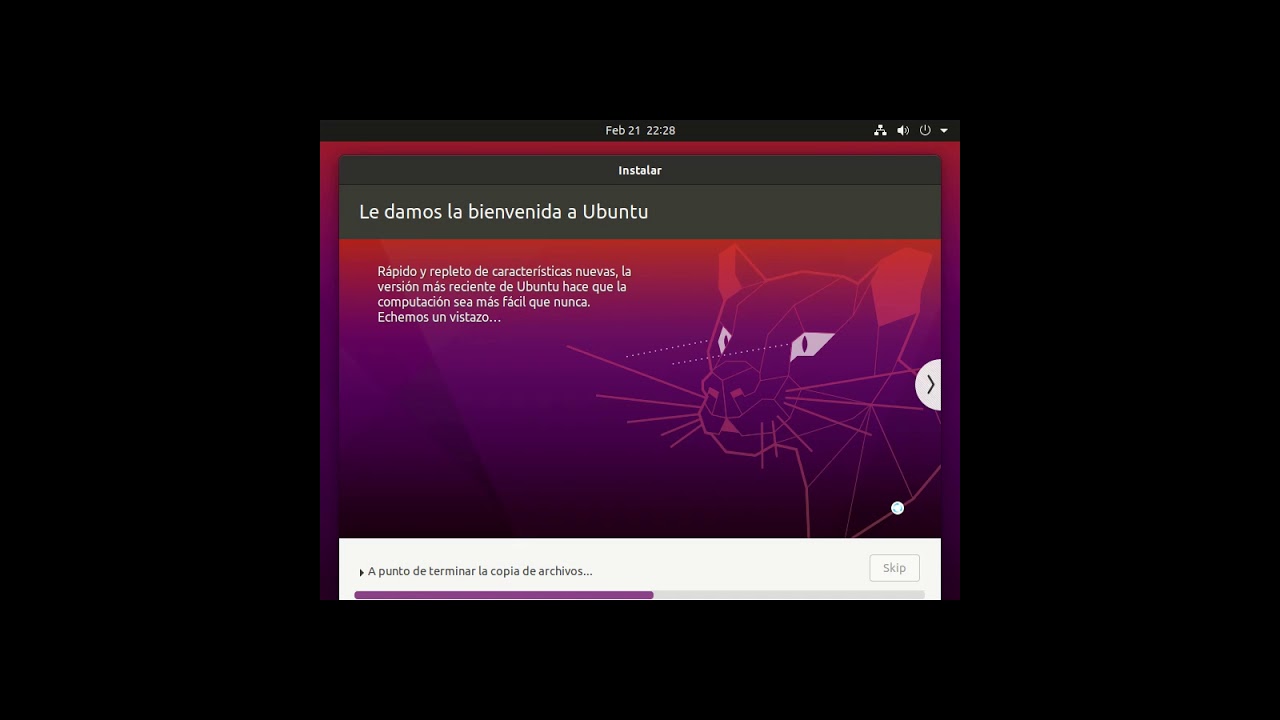Click the 'Instalar' window title bar
1280x720 pixels.
click(640, 170)
